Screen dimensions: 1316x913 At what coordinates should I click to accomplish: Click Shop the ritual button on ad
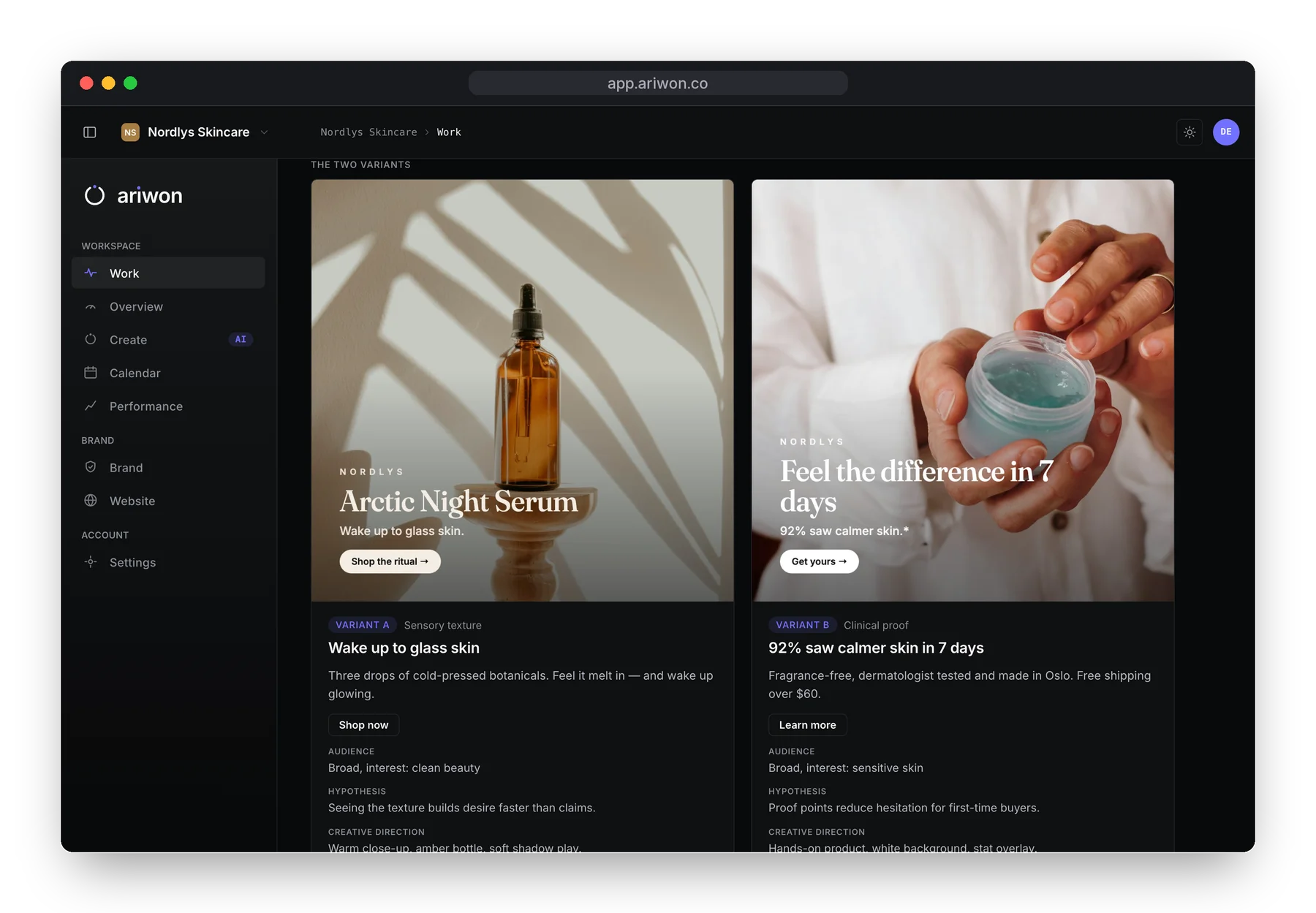[x=390, y=561]
